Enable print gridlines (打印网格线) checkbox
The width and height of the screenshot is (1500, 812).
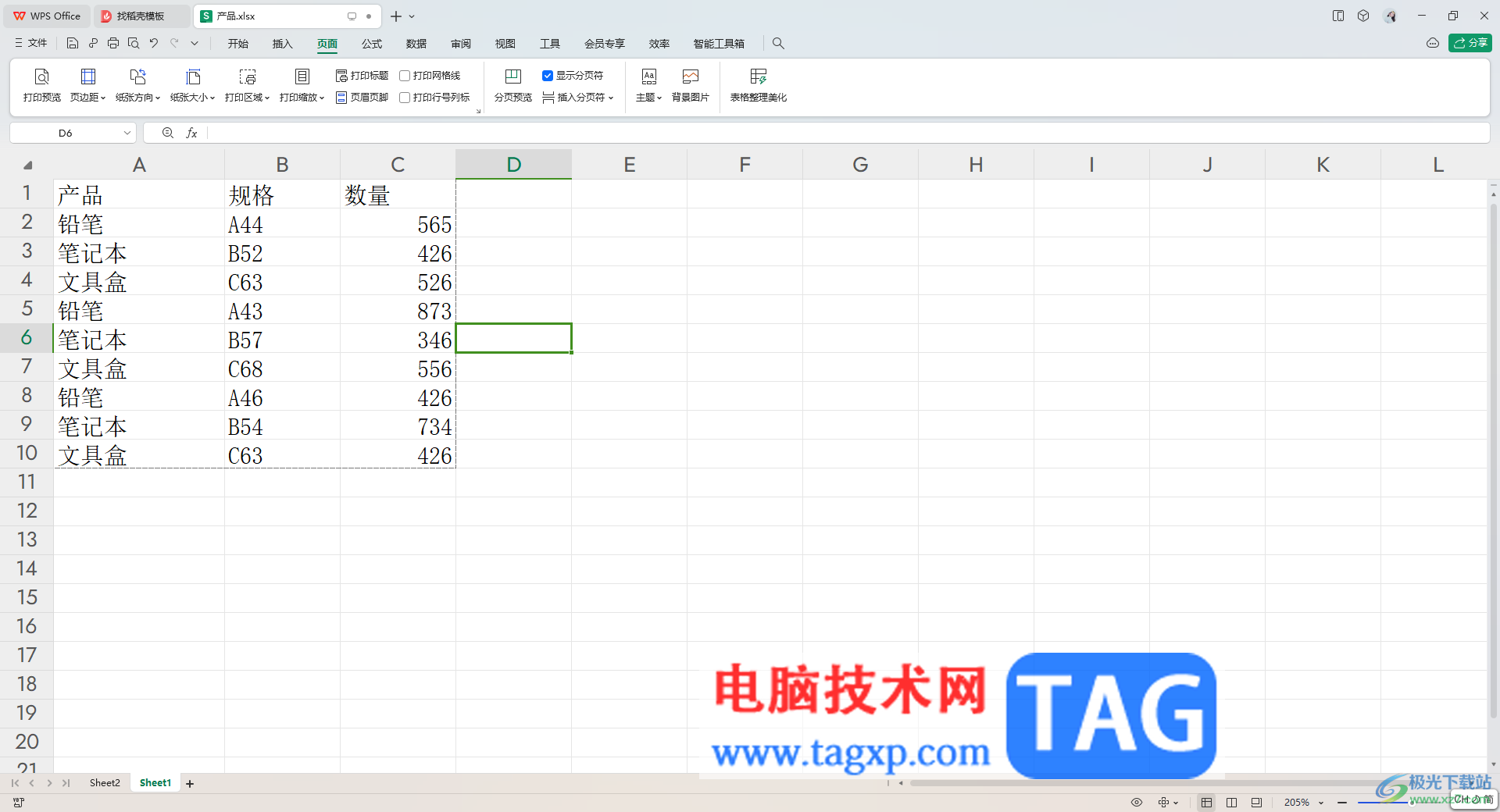click(405, 76)
